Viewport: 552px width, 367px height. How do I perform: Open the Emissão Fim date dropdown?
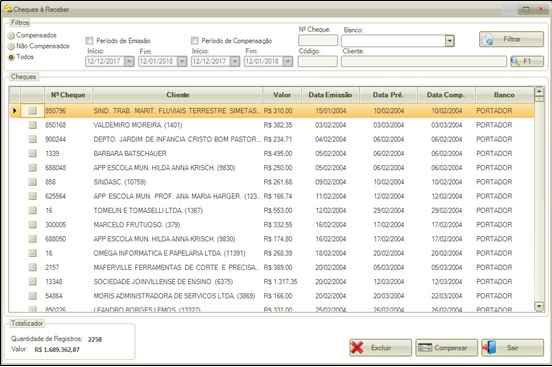pyautogui.click(x=182, y=61)
